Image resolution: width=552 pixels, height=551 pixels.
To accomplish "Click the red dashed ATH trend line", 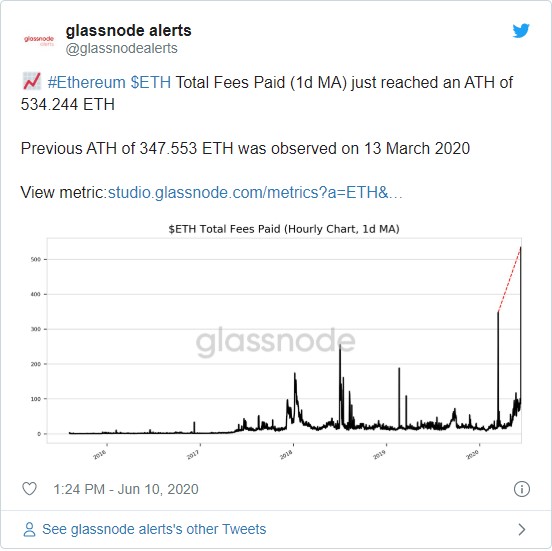I will pos(509,280).
